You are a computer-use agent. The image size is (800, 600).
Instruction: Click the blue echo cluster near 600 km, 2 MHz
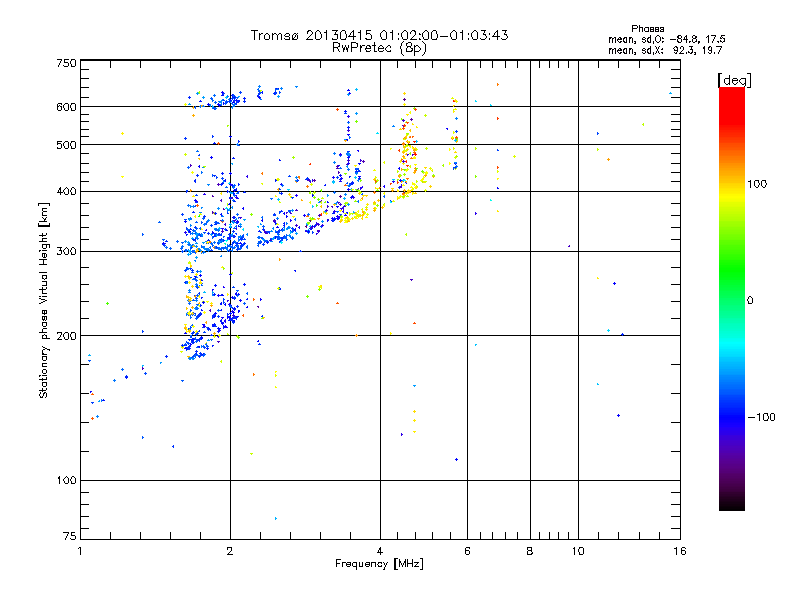(219, 98)
